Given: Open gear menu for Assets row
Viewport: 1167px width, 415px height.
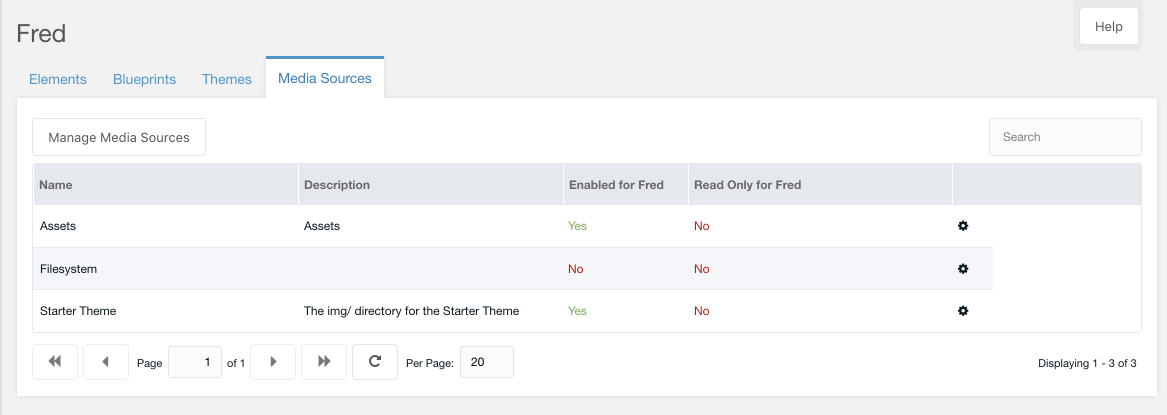Looking at the screenshot, I should 962,226.
